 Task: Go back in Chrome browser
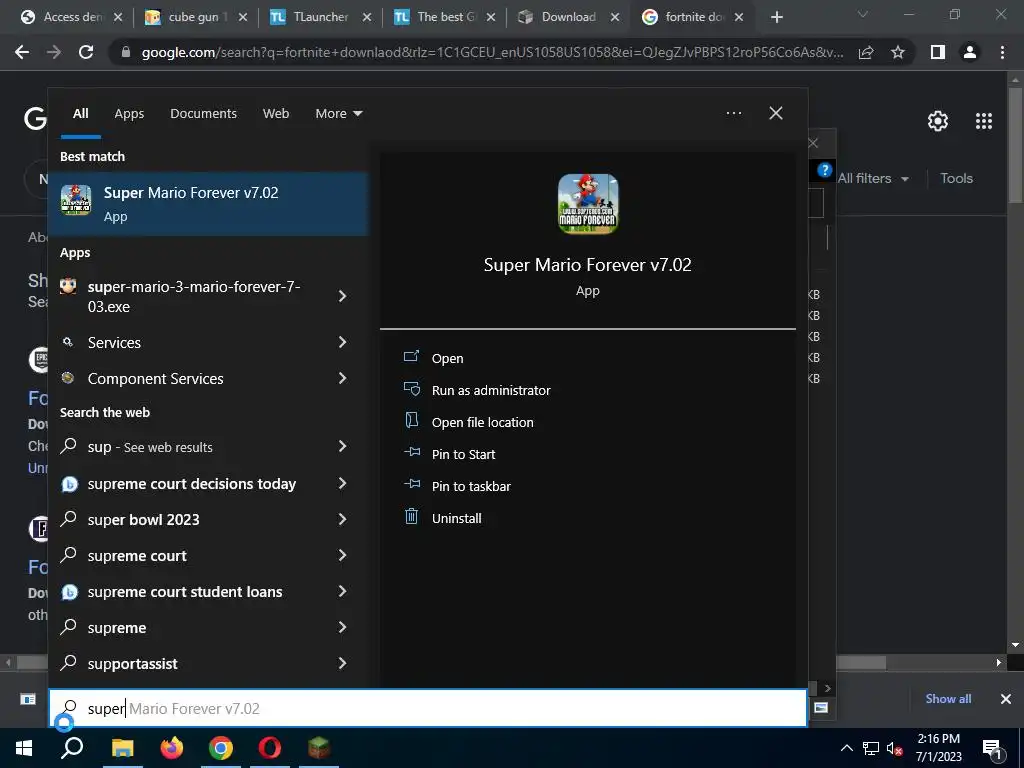(22, 52)
